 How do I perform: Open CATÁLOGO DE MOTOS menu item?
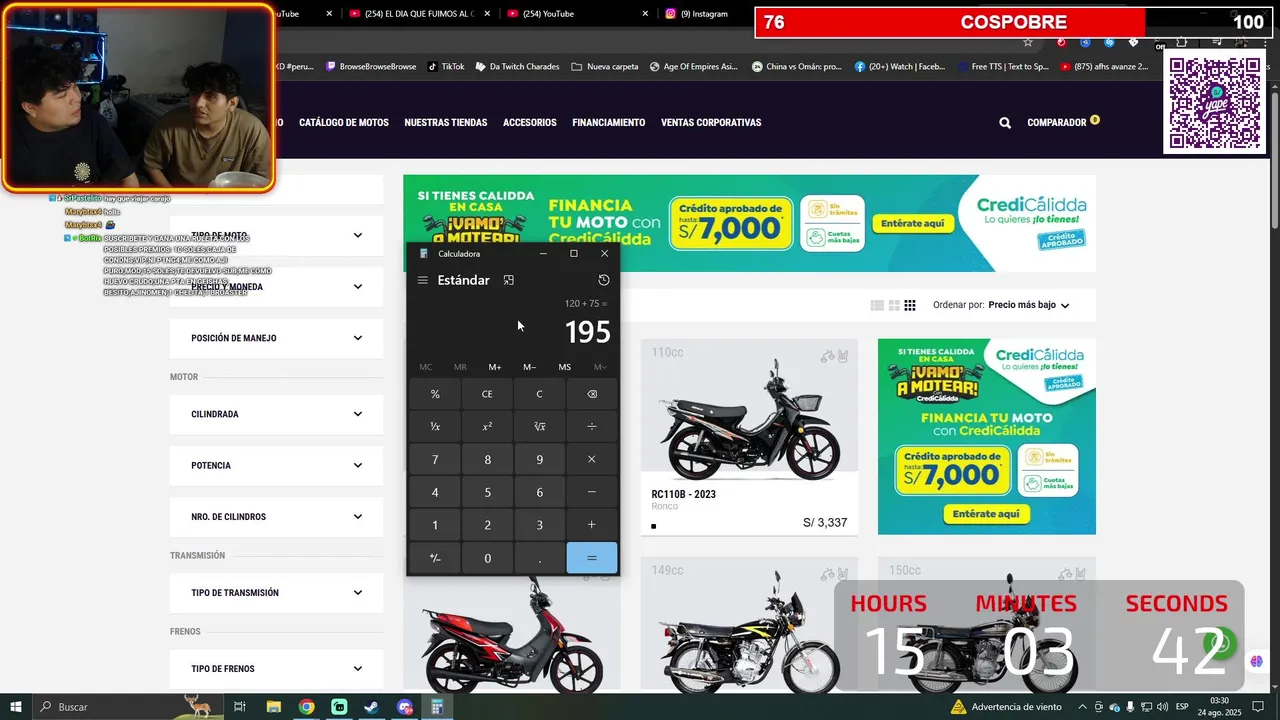coord(344,123)
